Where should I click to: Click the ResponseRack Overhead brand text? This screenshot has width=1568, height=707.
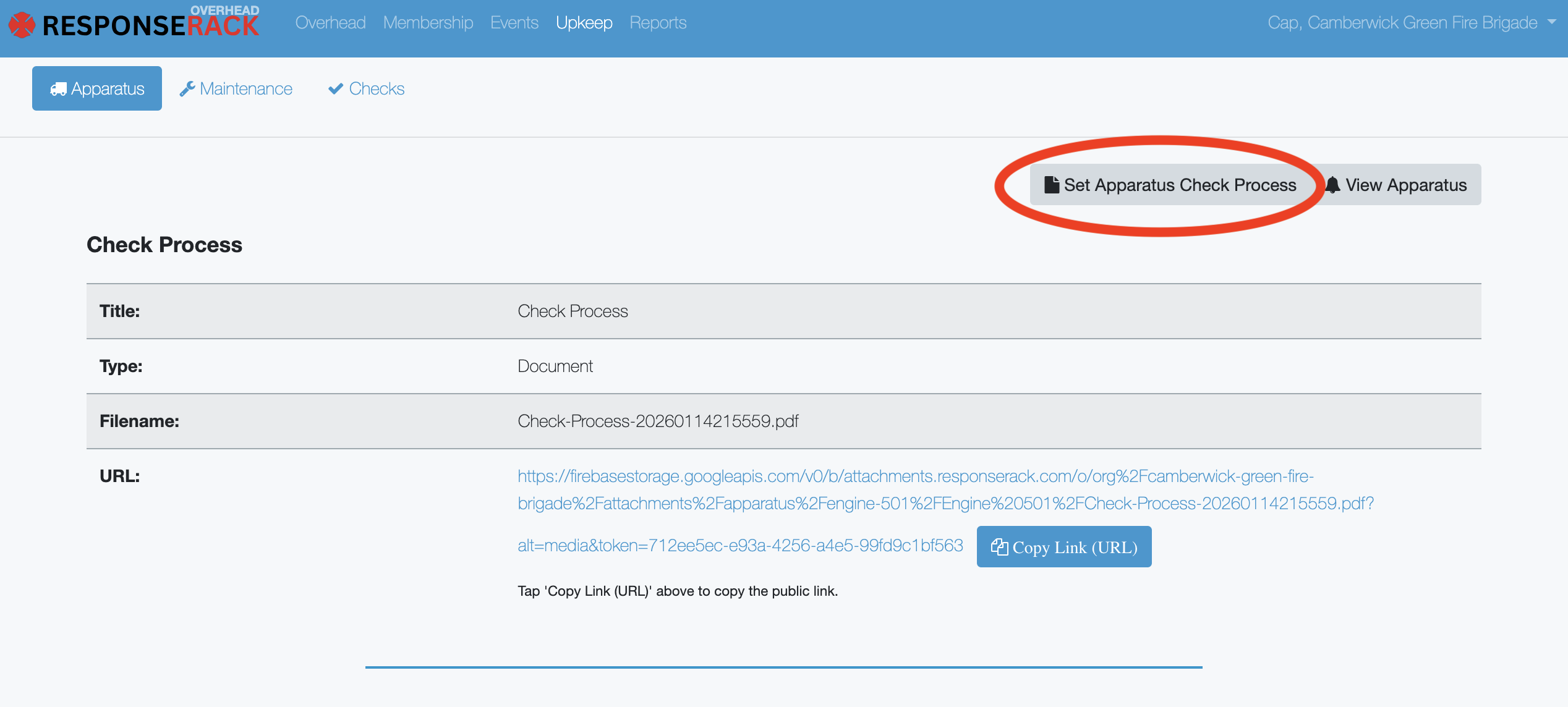[150, 25]
